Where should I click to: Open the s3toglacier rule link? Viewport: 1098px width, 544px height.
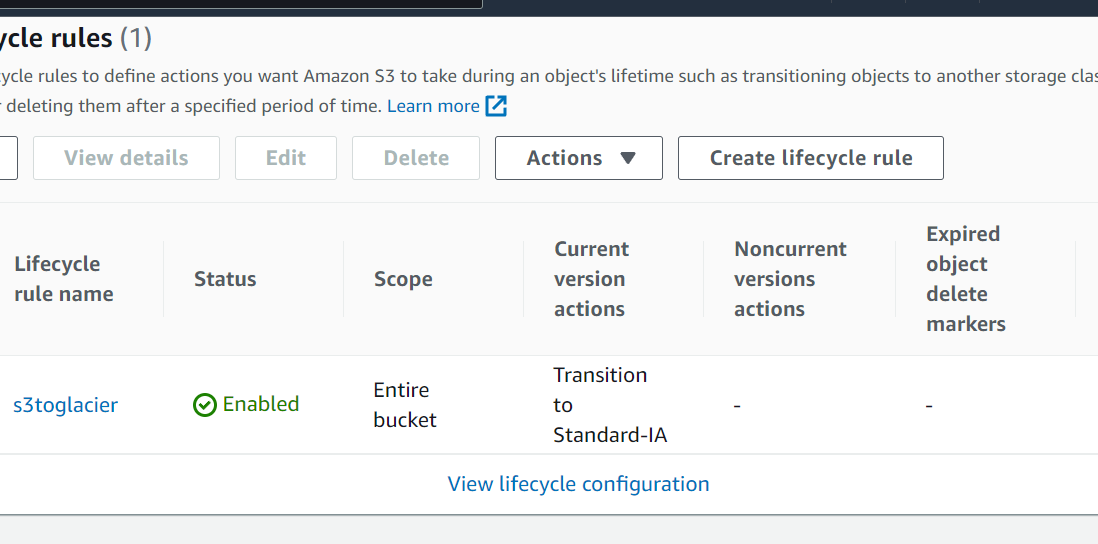coord(65,405)
